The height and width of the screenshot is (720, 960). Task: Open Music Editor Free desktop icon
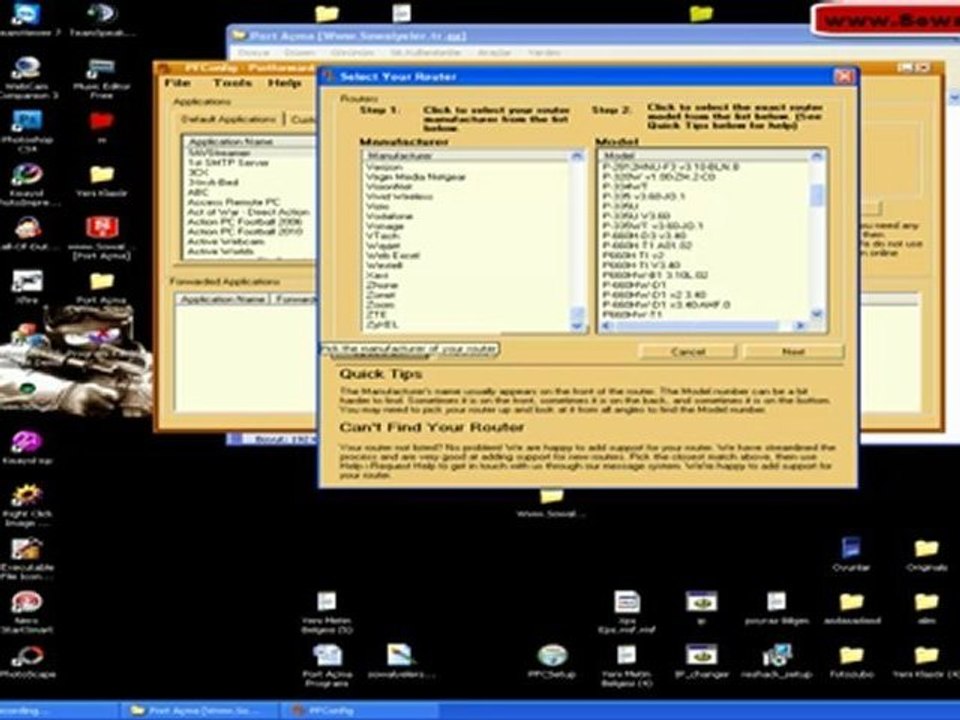[101, 77]
